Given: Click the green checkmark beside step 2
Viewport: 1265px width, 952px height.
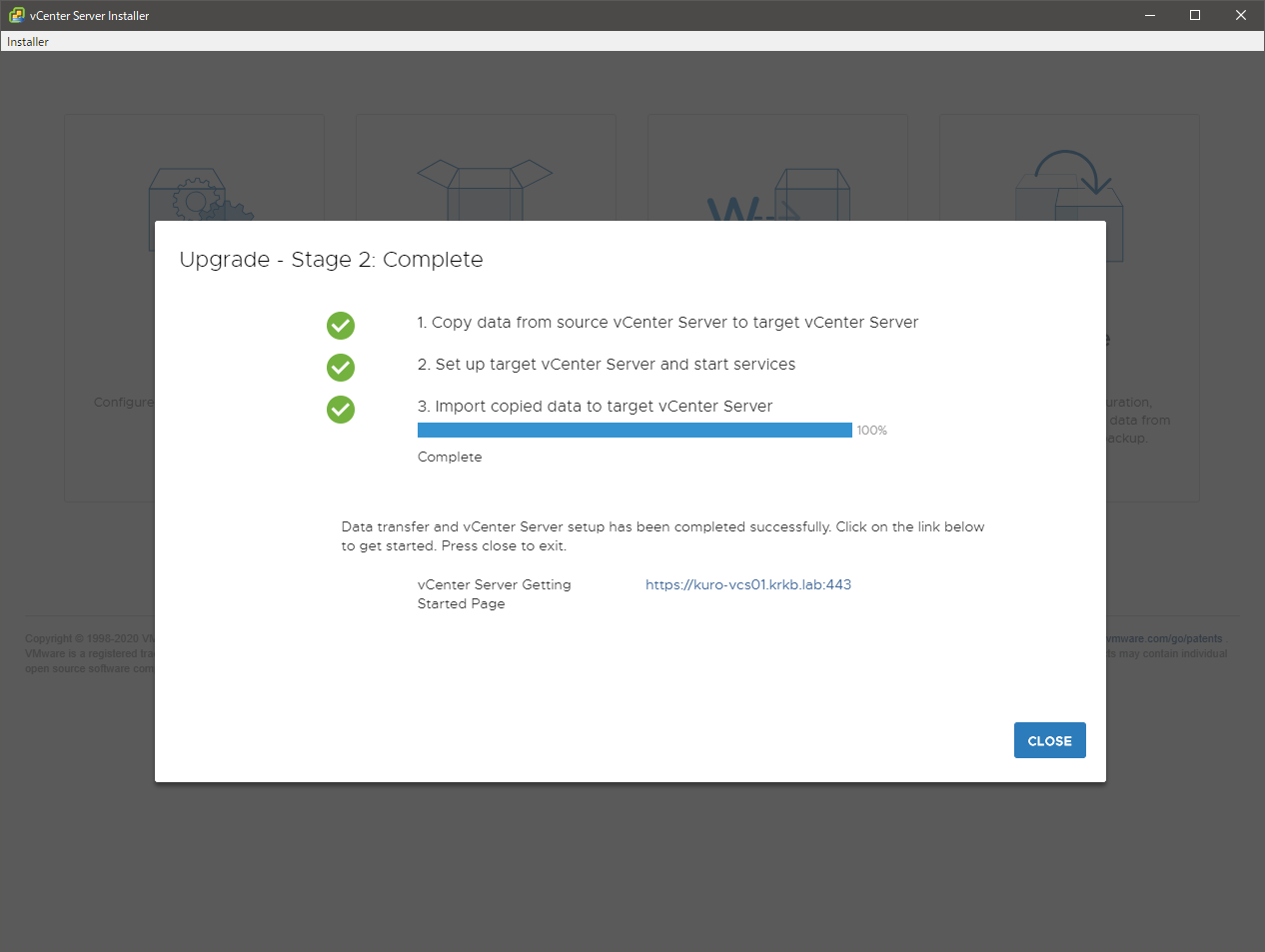Looking at the screenshot, I should [341, 368].
